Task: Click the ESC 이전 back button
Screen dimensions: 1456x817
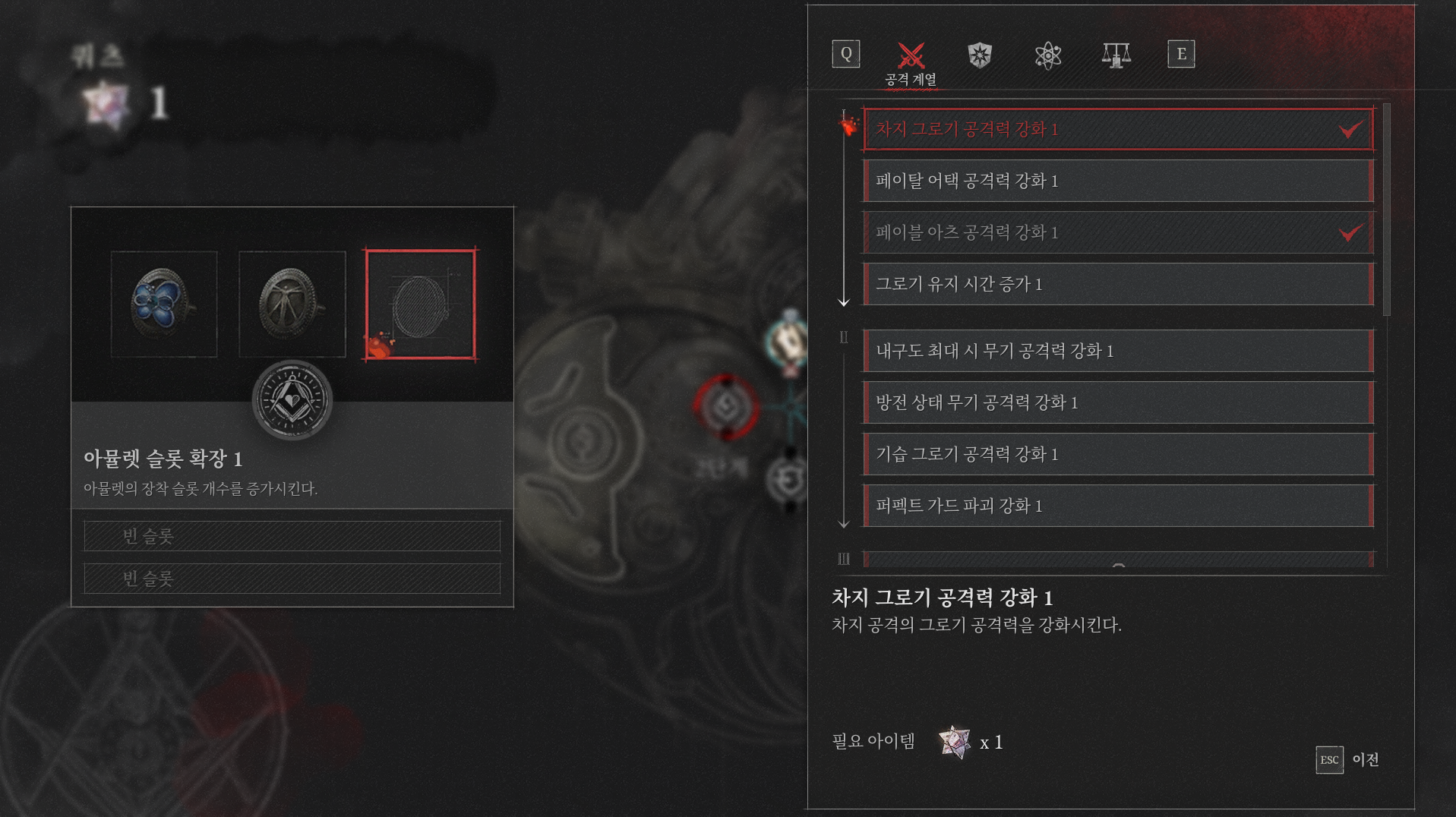Action: [1347, 760]
